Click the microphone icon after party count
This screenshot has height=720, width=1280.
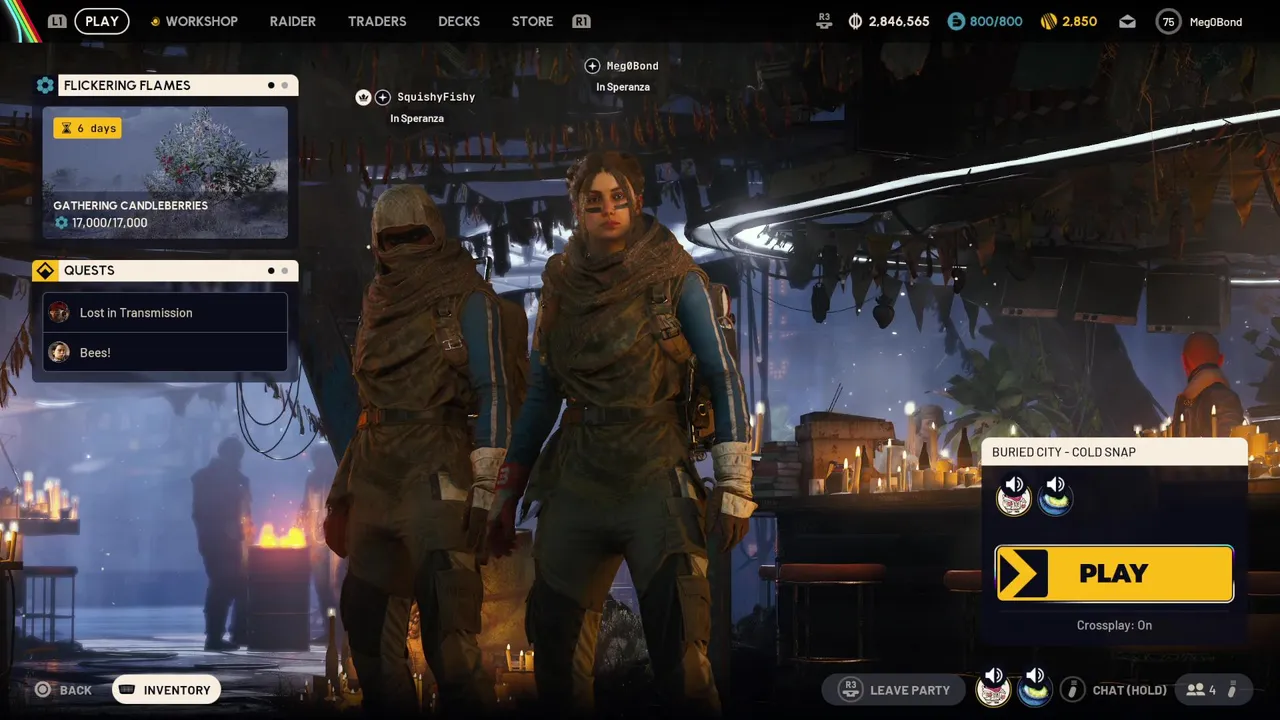1232,690
